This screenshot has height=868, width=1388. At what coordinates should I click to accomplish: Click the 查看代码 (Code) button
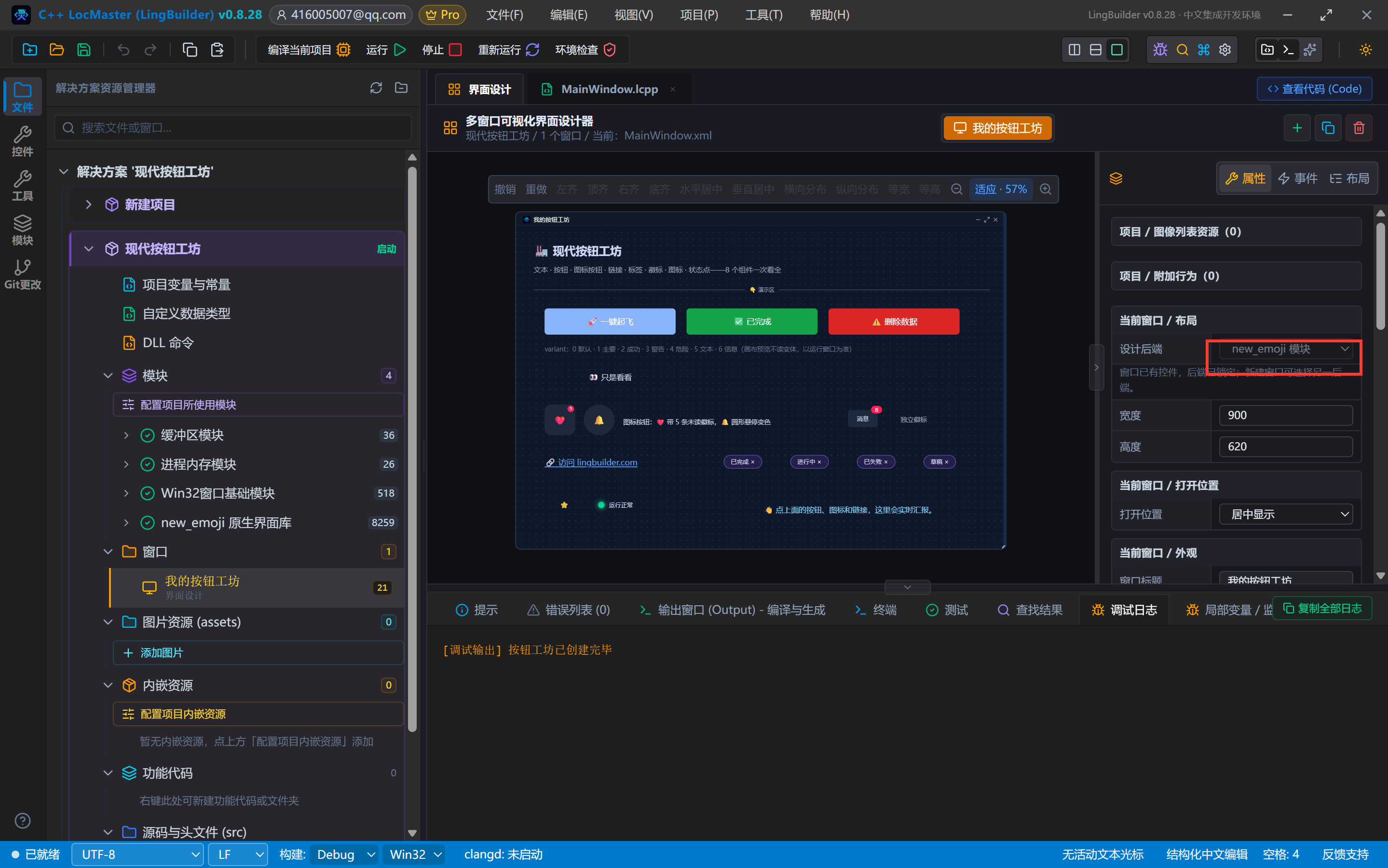click(x=1315, y=88)
